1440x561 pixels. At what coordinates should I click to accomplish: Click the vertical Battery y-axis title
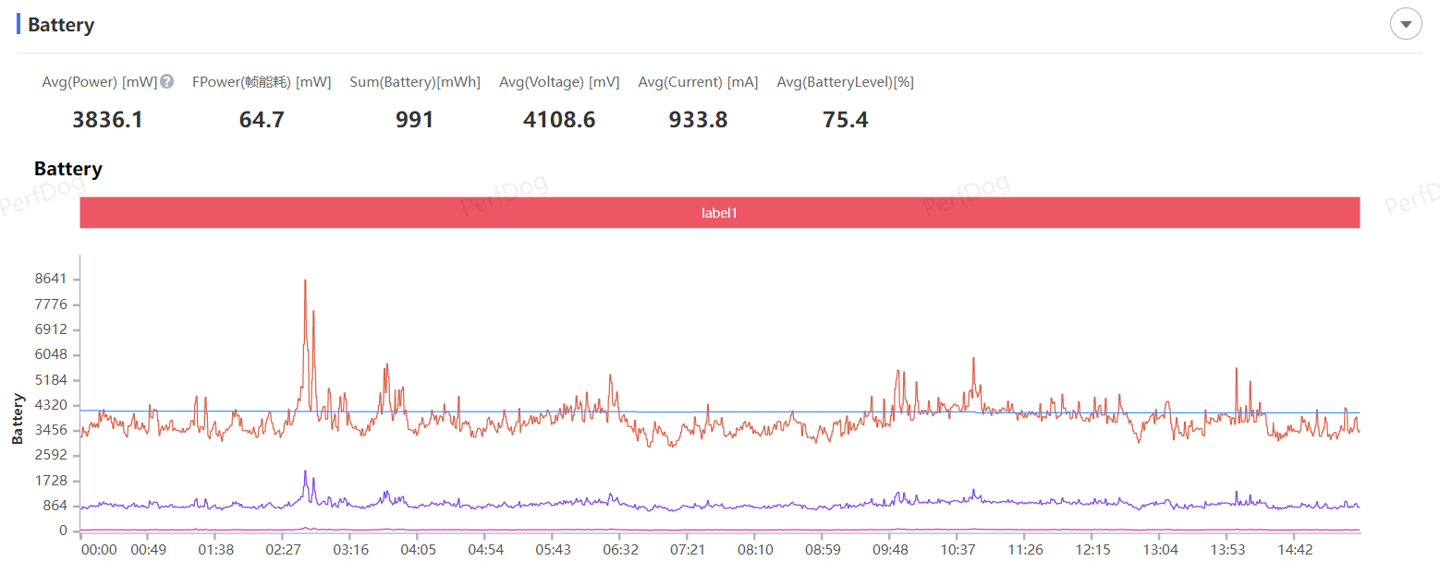click(x=17, y=419)
